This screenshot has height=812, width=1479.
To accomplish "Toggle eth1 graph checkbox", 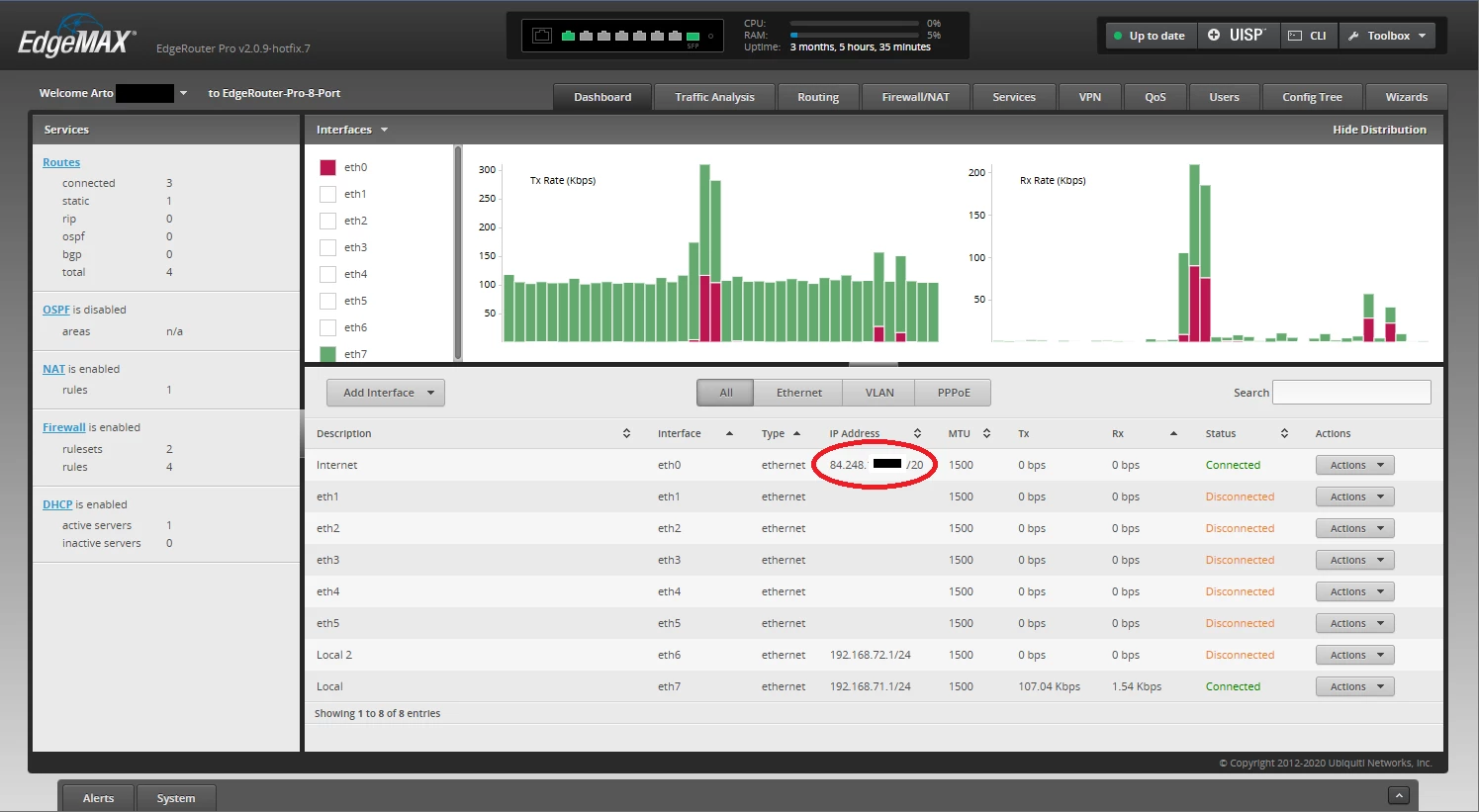I will (327, 194).
